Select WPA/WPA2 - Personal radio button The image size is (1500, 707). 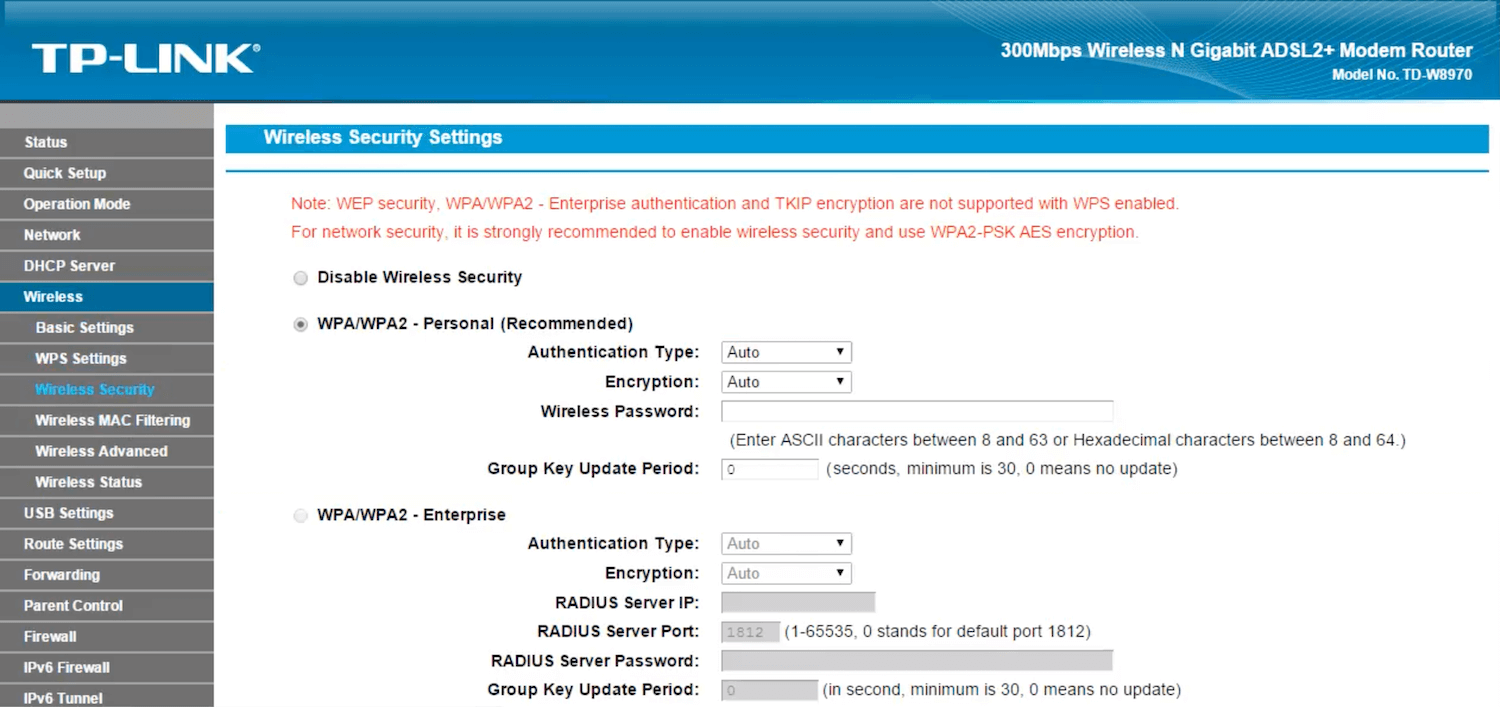(301, 325)
